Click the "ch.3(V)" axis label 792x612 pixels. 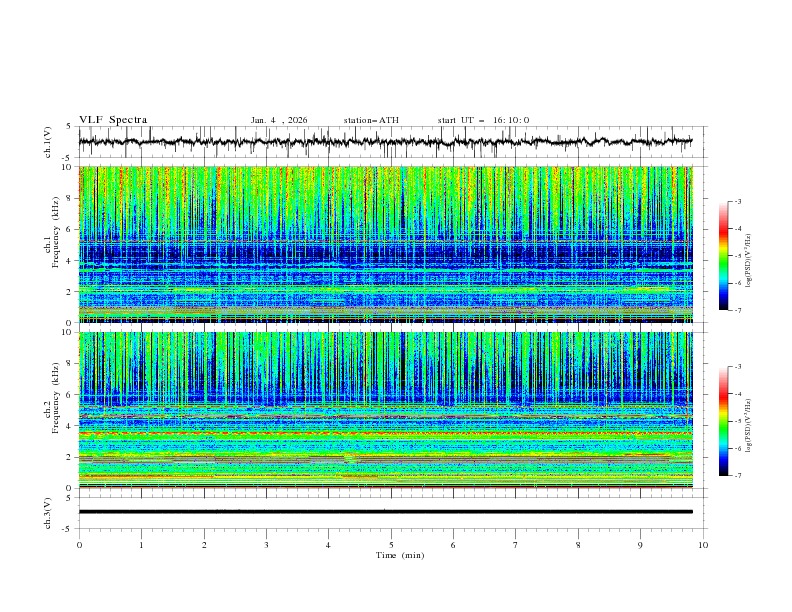tap(48, 513)
